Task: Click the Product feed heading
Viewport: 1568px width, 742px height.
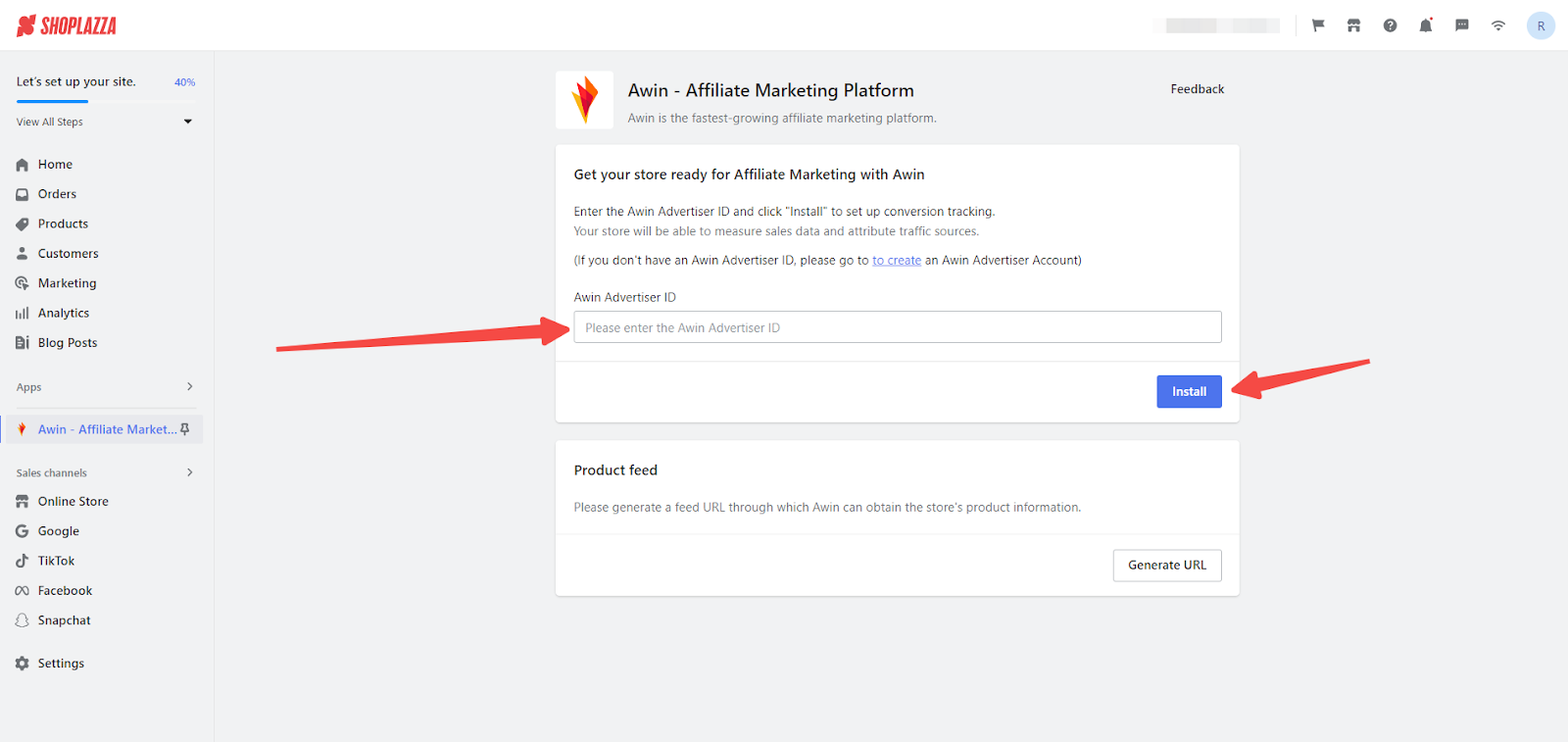Action: coord(615,470)
